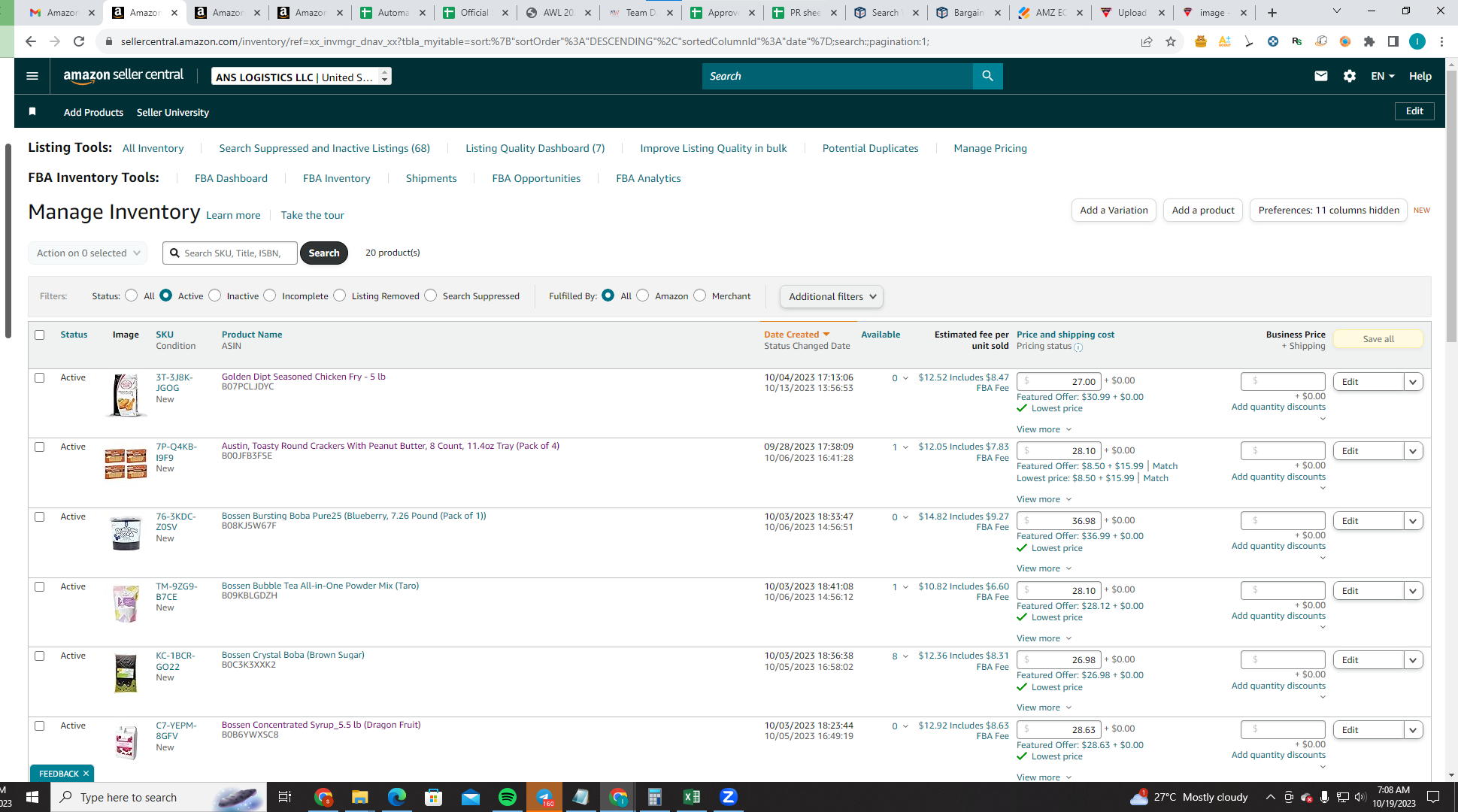Image resolution: width=1458 pixels, height=812 pixels.
Task: Open the Seller Central hamburger menu
Action: pos(32,76)
